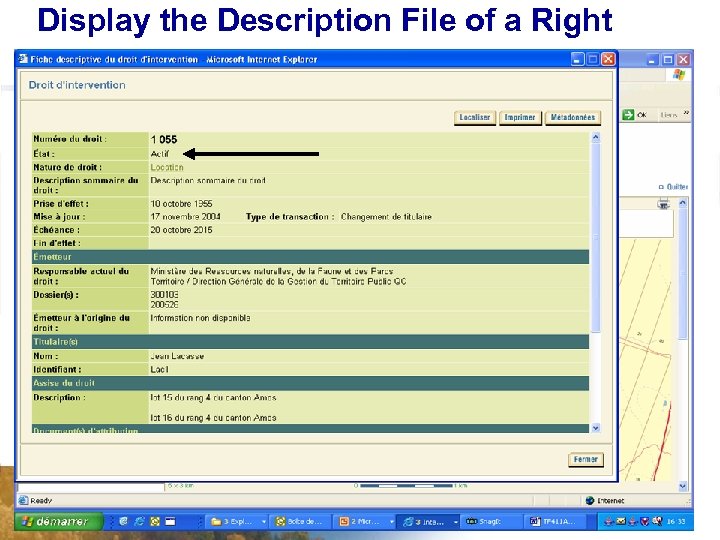Select the description lot 15 du rang 4

coord(214,397)
